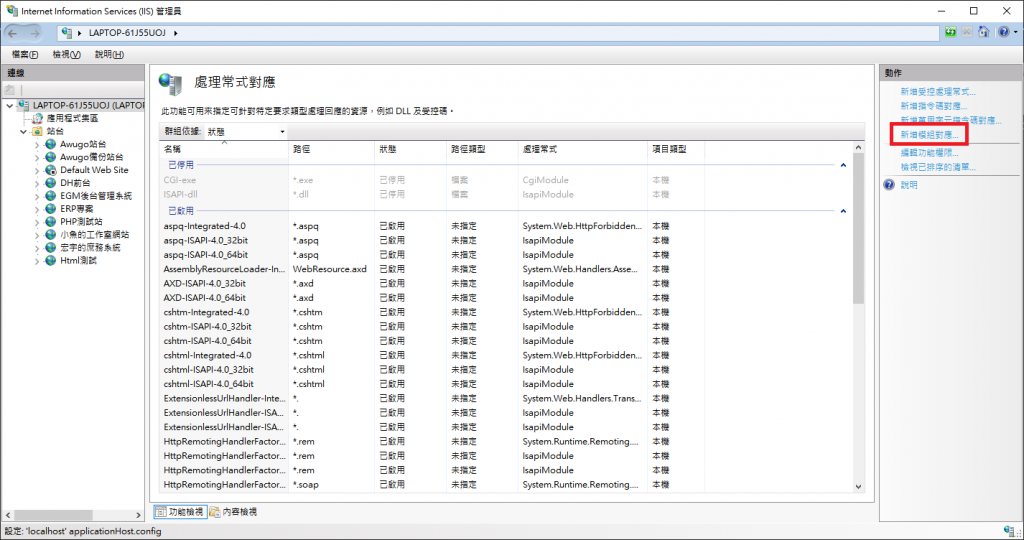The height and width of the screenshot is (540, 1024).
Task: Sort by 路徑 column header
Action: [331, 150]
